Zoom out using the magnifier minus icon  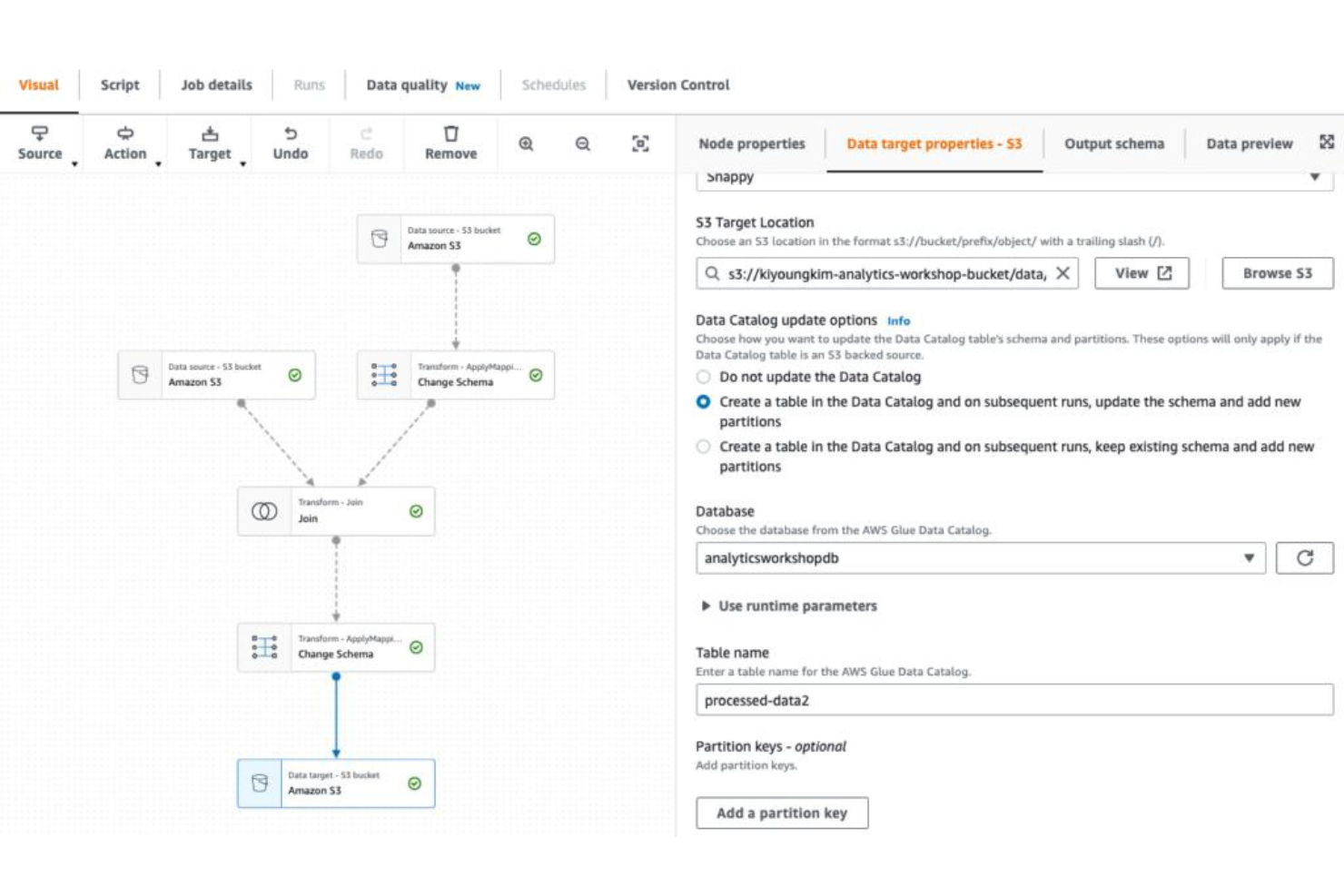tap(581, 143)
